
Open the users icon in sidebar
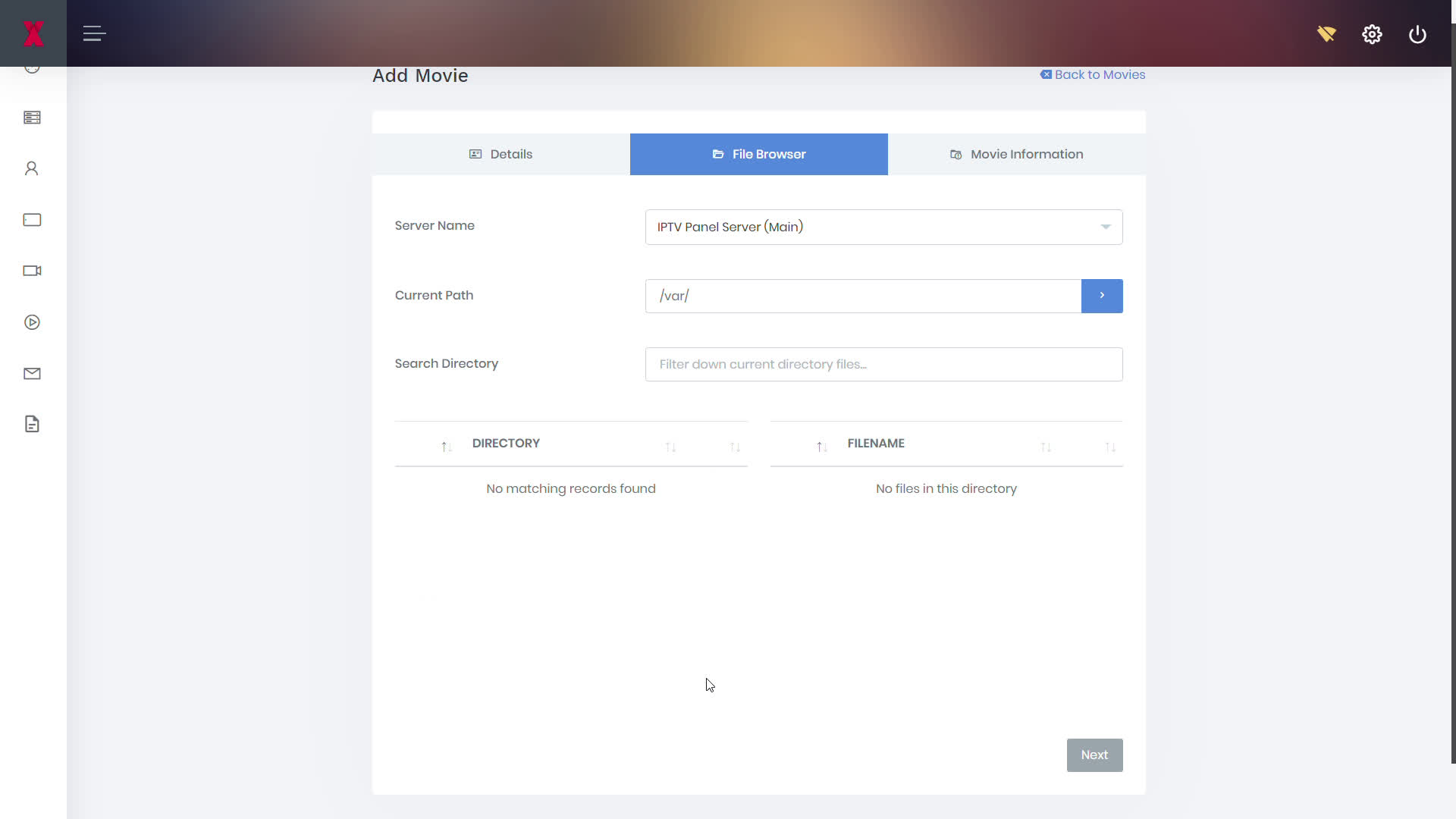(x=32, y=168)
